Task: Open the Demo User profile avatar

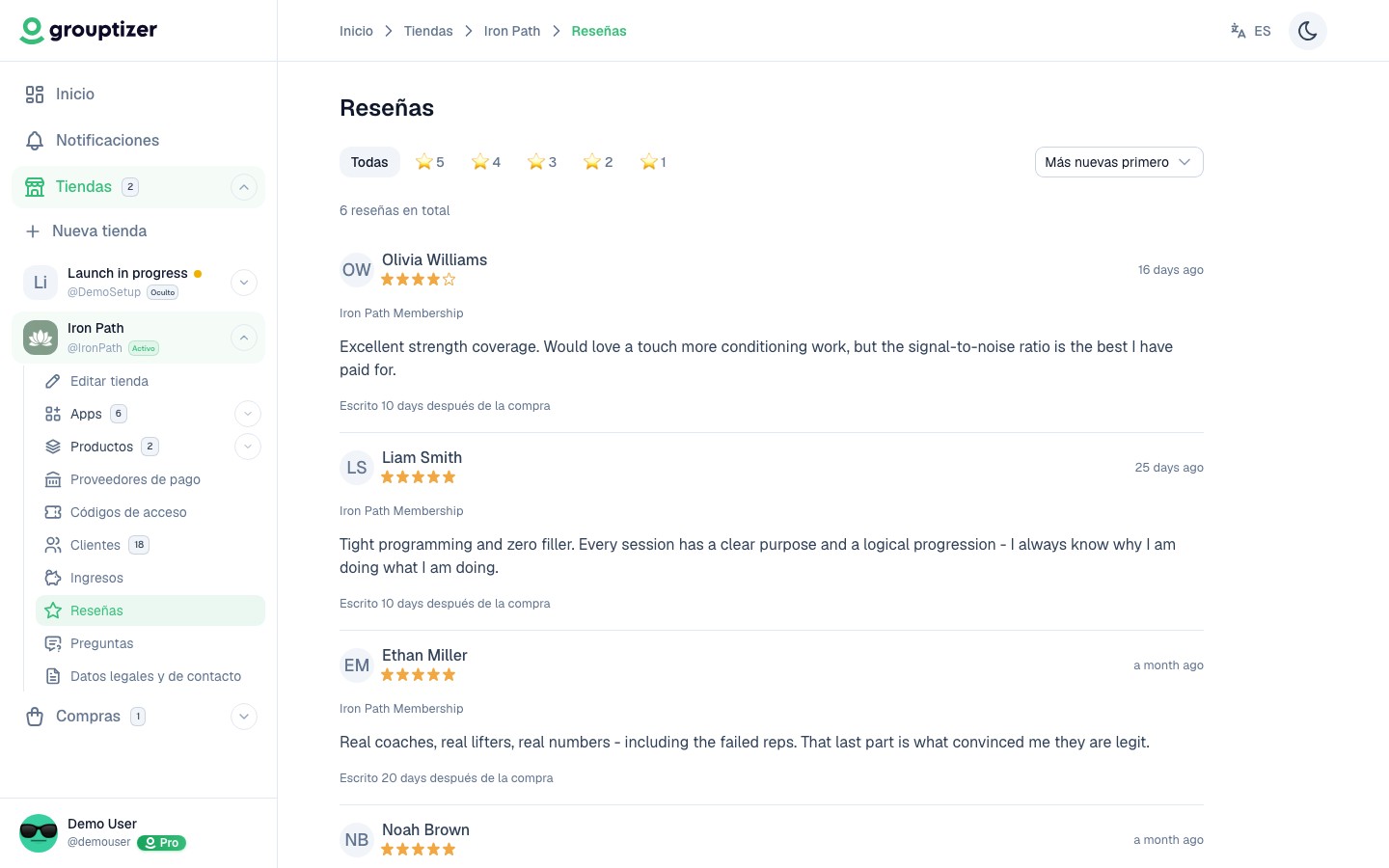Action: click(x=39, y=833)
